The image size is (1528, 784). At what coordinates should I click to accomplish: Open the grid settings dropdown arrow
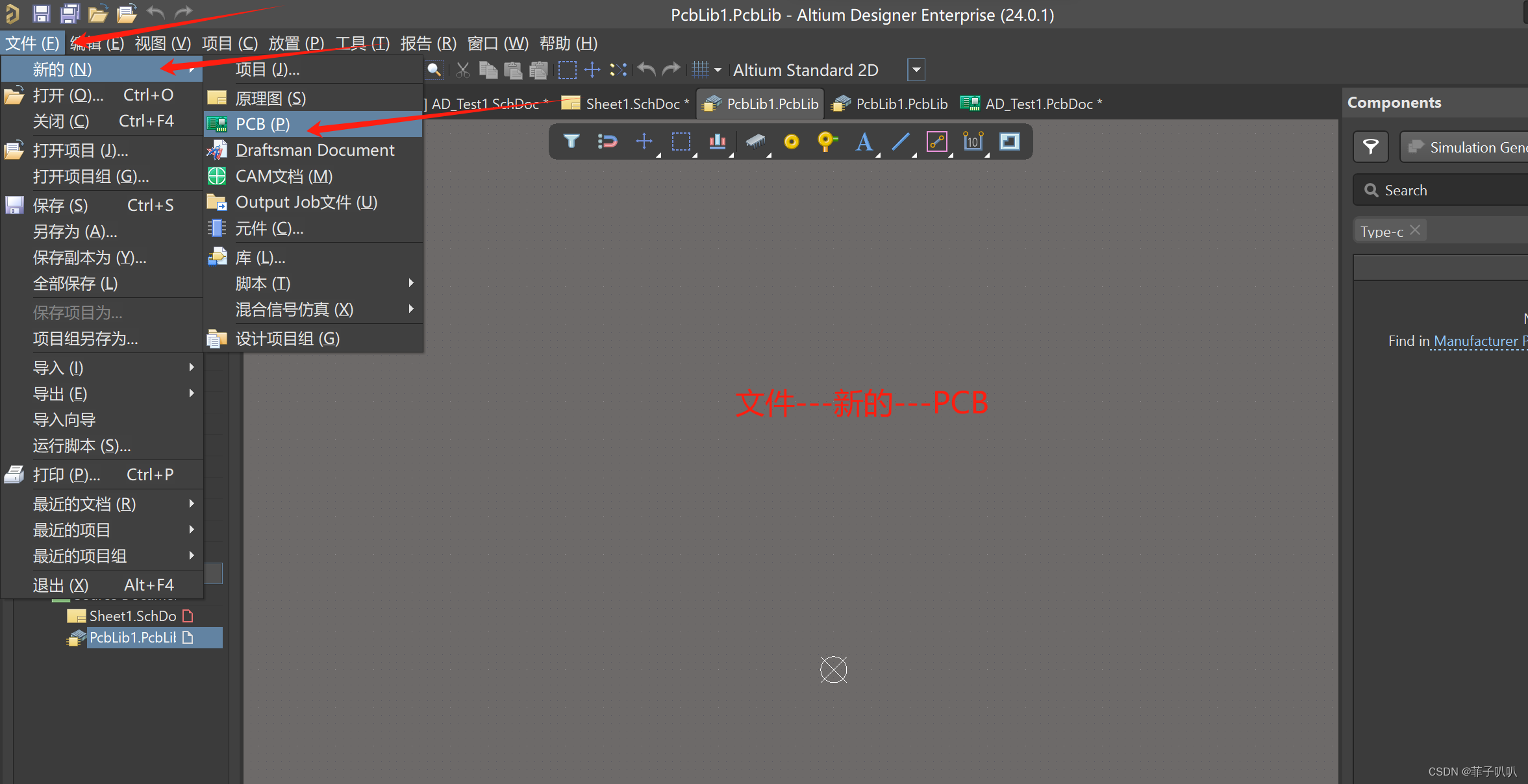pyautogui.click(x=718, y=70)
